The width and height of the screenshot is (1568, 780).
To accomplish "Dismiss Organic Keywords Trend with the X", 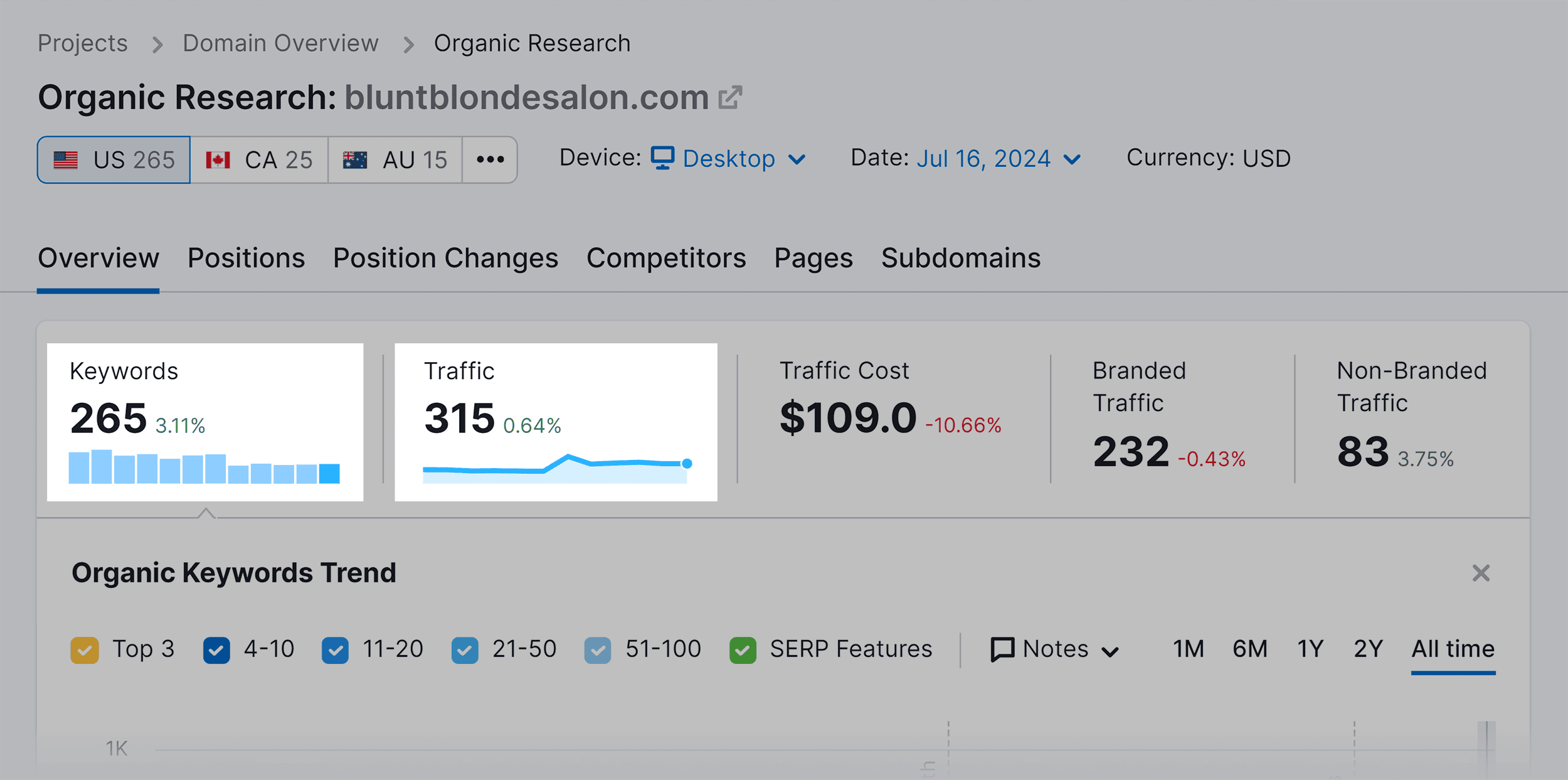I will coord(1480,573).
